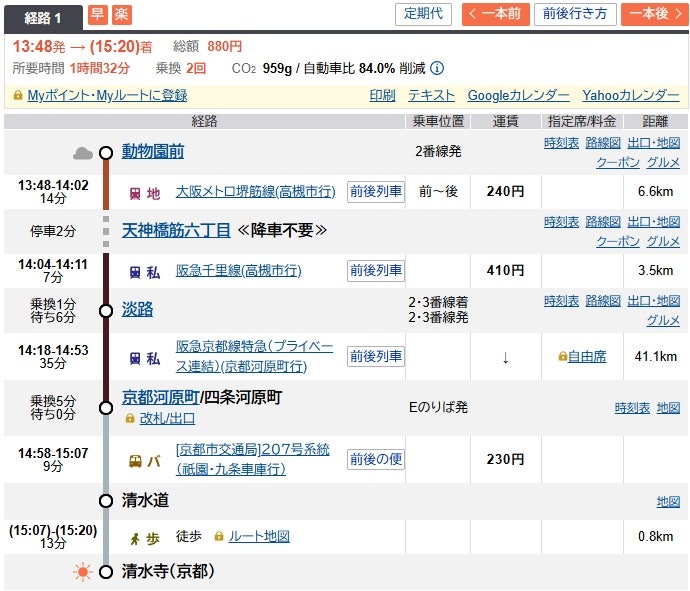This screenshot has width=690, height=591.
Task: Click the walking person icon
Action: pos(135,537)
